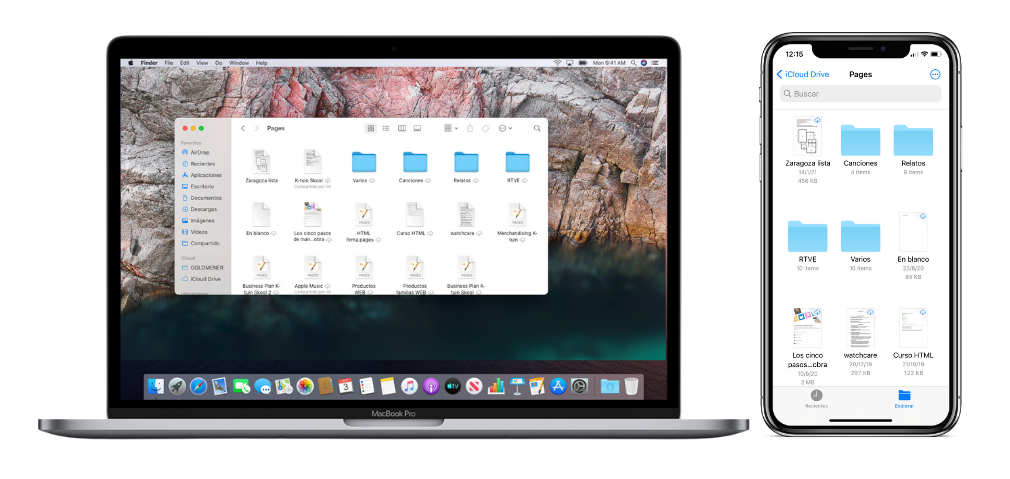Open the Pages app from the Dock
1010x479 pixels.
tap(537, 386)
